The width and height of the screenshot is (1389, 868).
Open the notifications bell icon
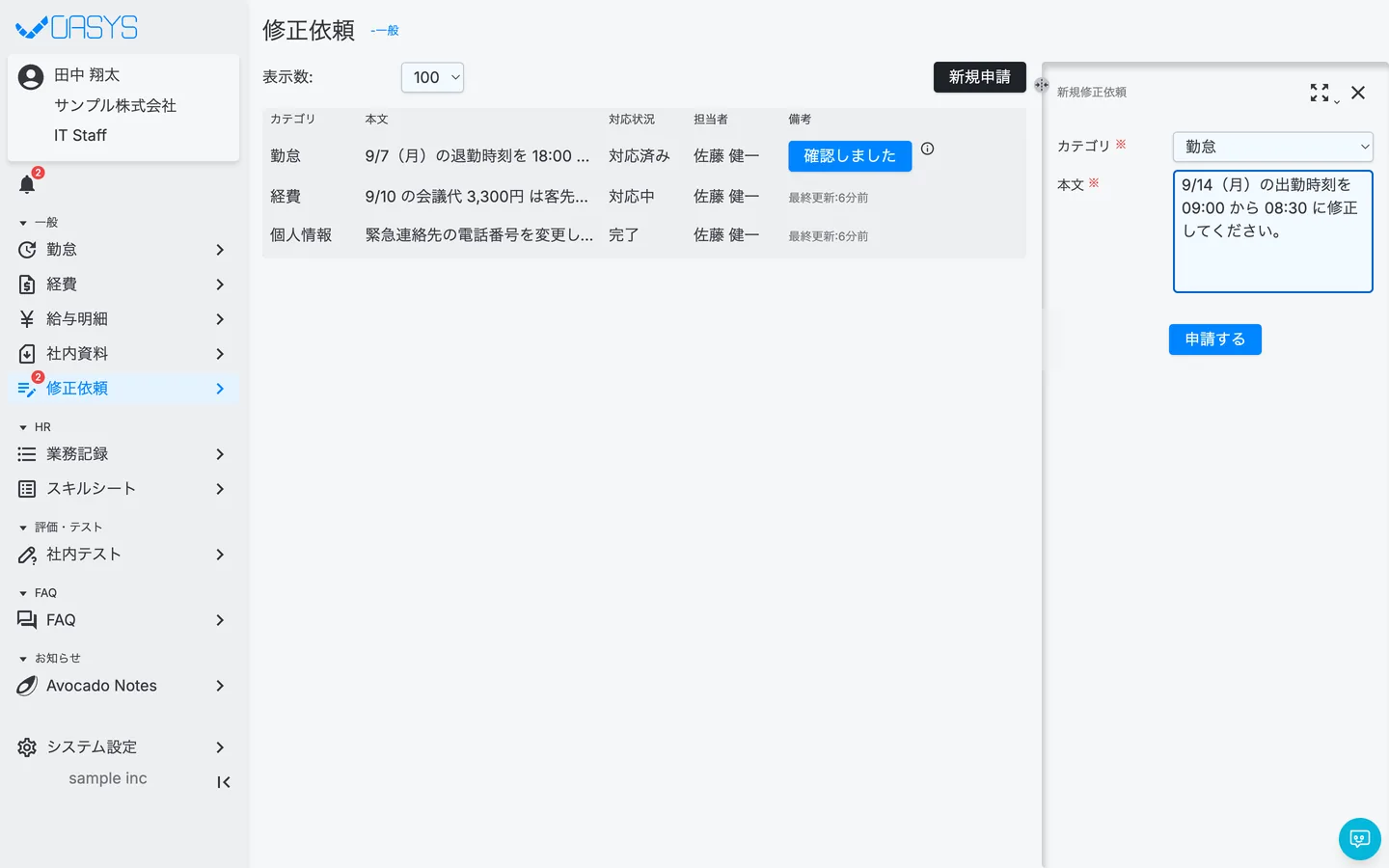point(27,184)
